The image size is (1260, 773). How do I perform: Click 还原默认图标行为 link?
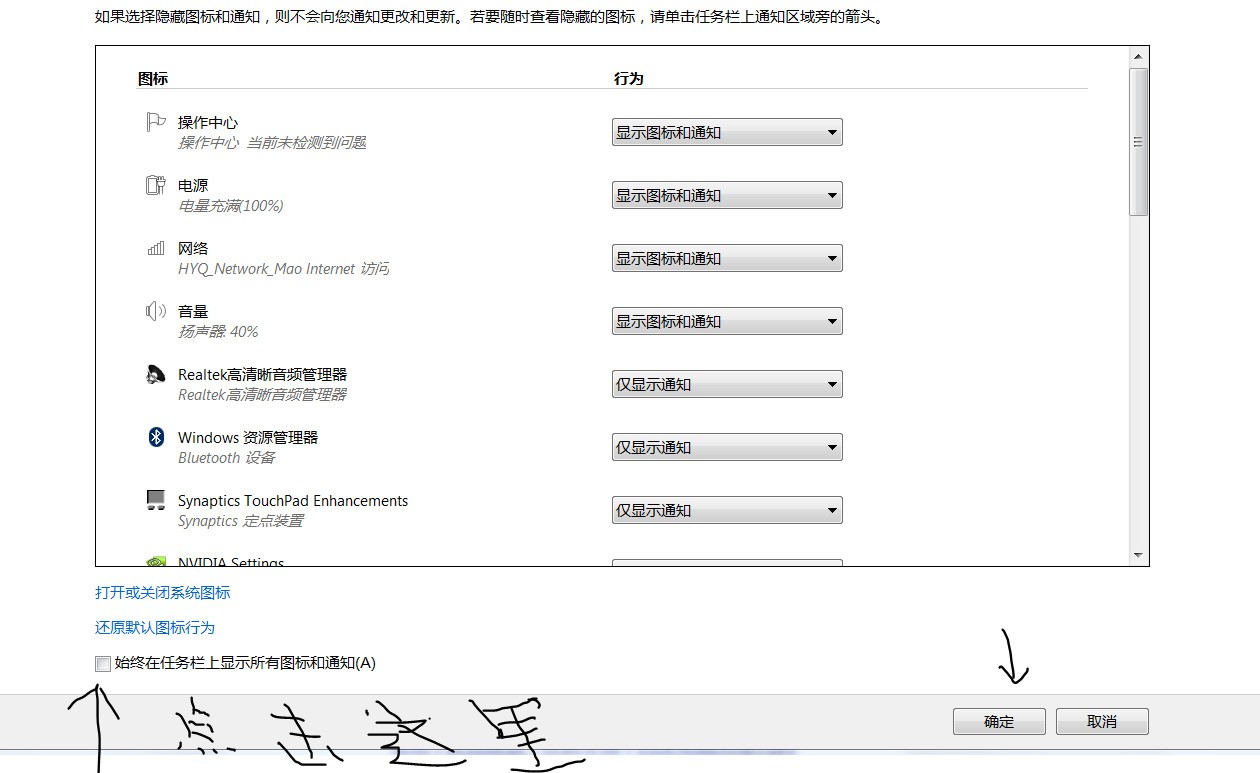point(155,627)
